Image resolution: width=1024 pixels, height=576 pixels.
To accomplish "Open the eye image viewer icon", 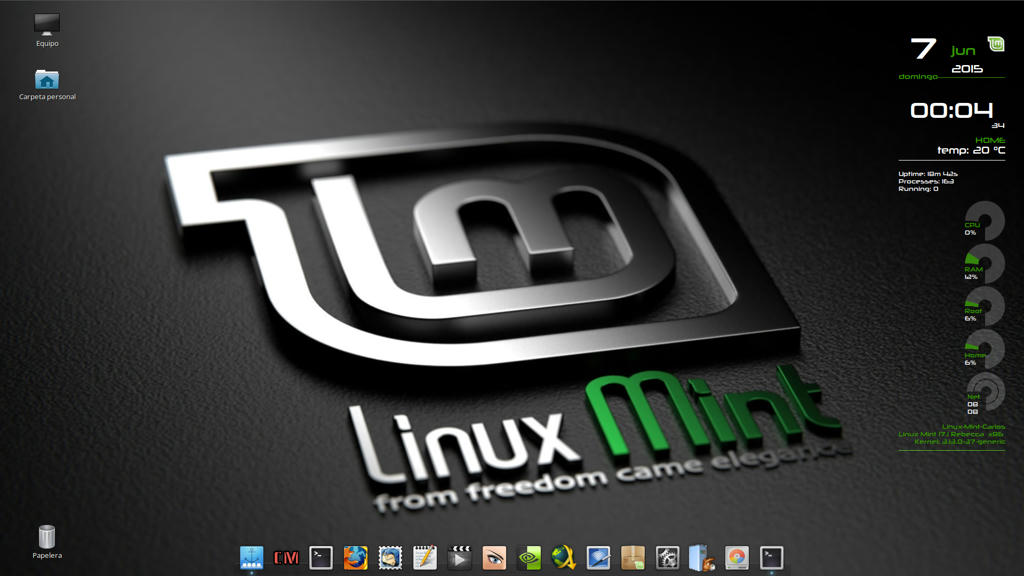I will 494,558.
